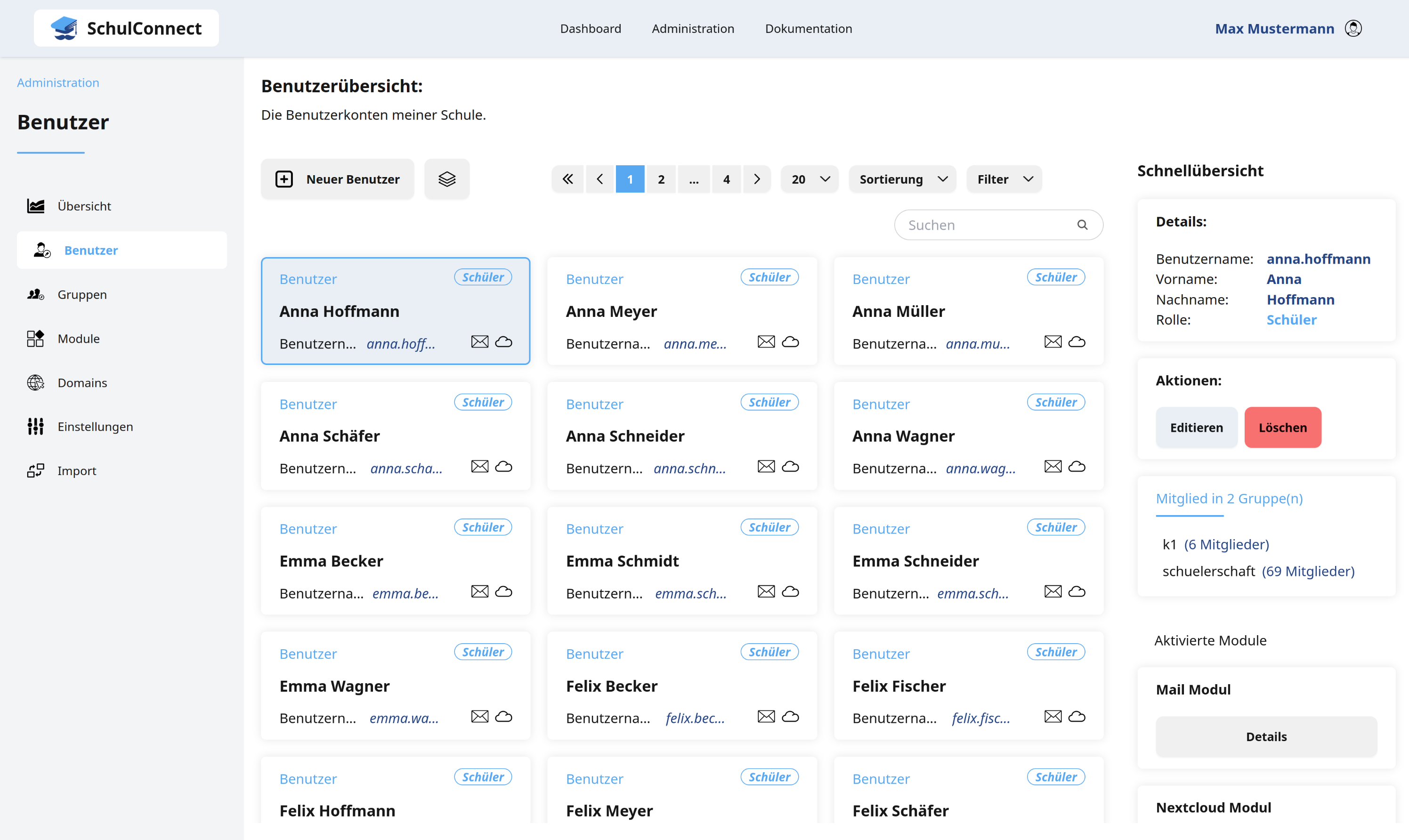Click current page 1 button
The image size is (1409, 840).
coord(630,179)
